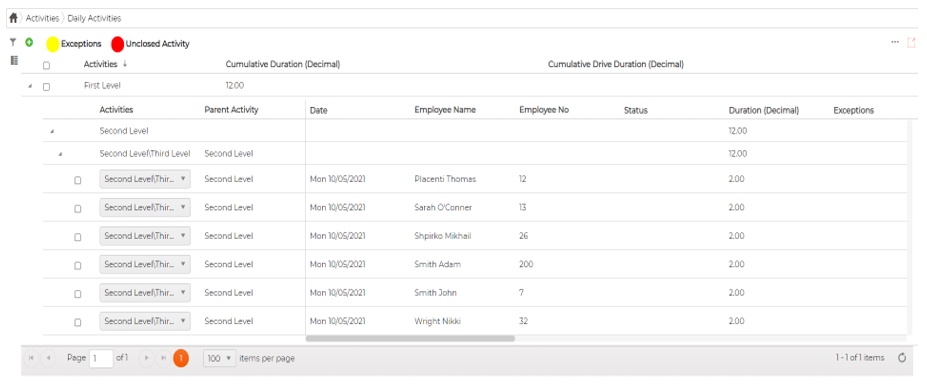Open the filter funnel icon
Image resolution: width=927 pixels, height=391 pixels.
13,43
